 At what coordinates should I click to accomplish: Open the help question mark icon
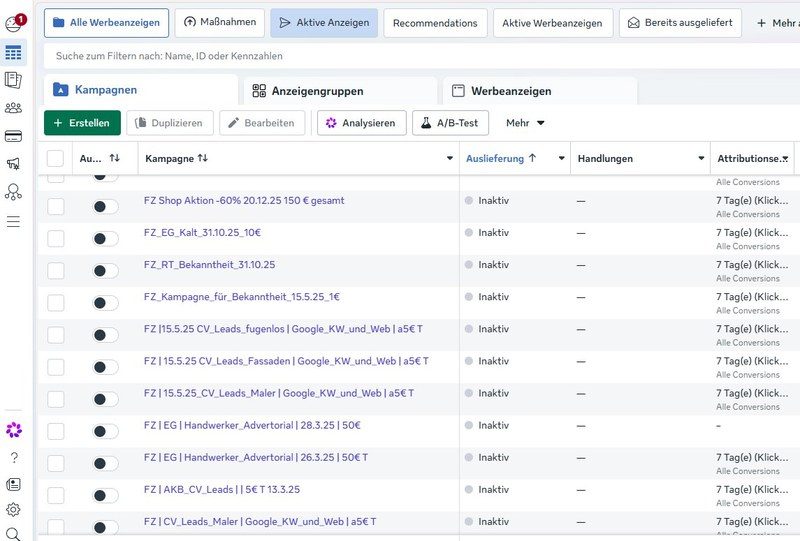pyautogui.click(x=14, y=457)
